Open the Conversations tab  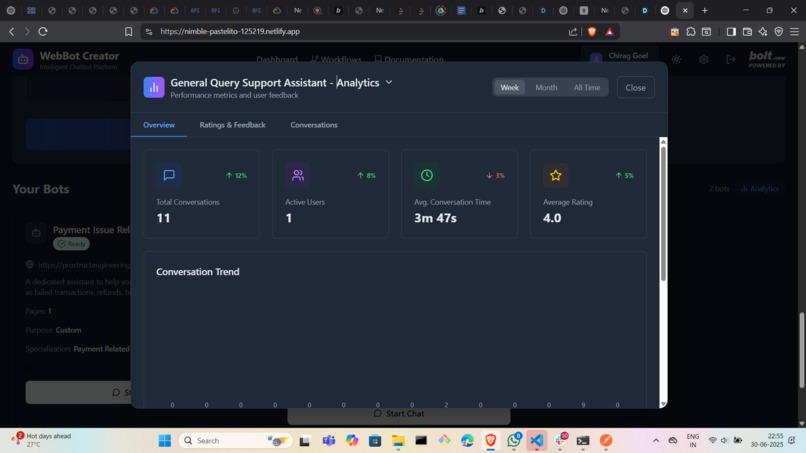tap(314, 125)
